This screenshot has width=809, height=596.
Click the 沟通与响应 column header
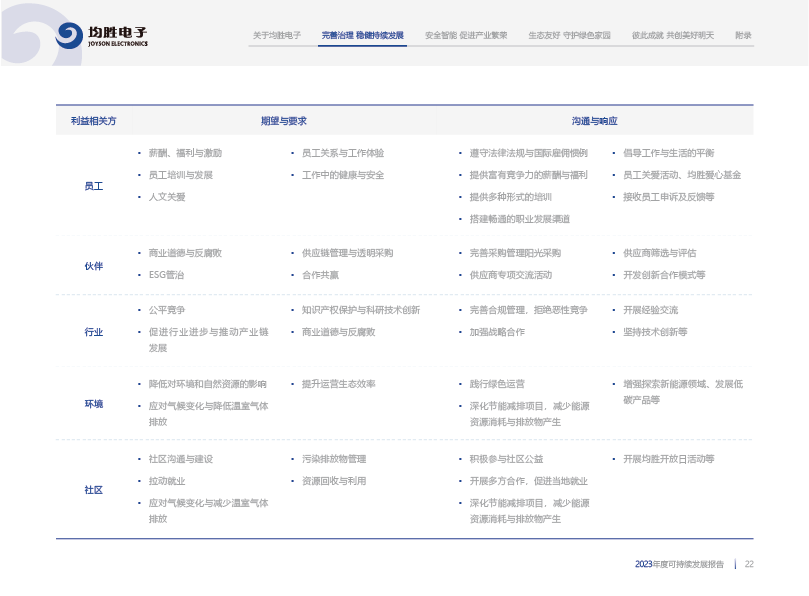tap(594, 120)
